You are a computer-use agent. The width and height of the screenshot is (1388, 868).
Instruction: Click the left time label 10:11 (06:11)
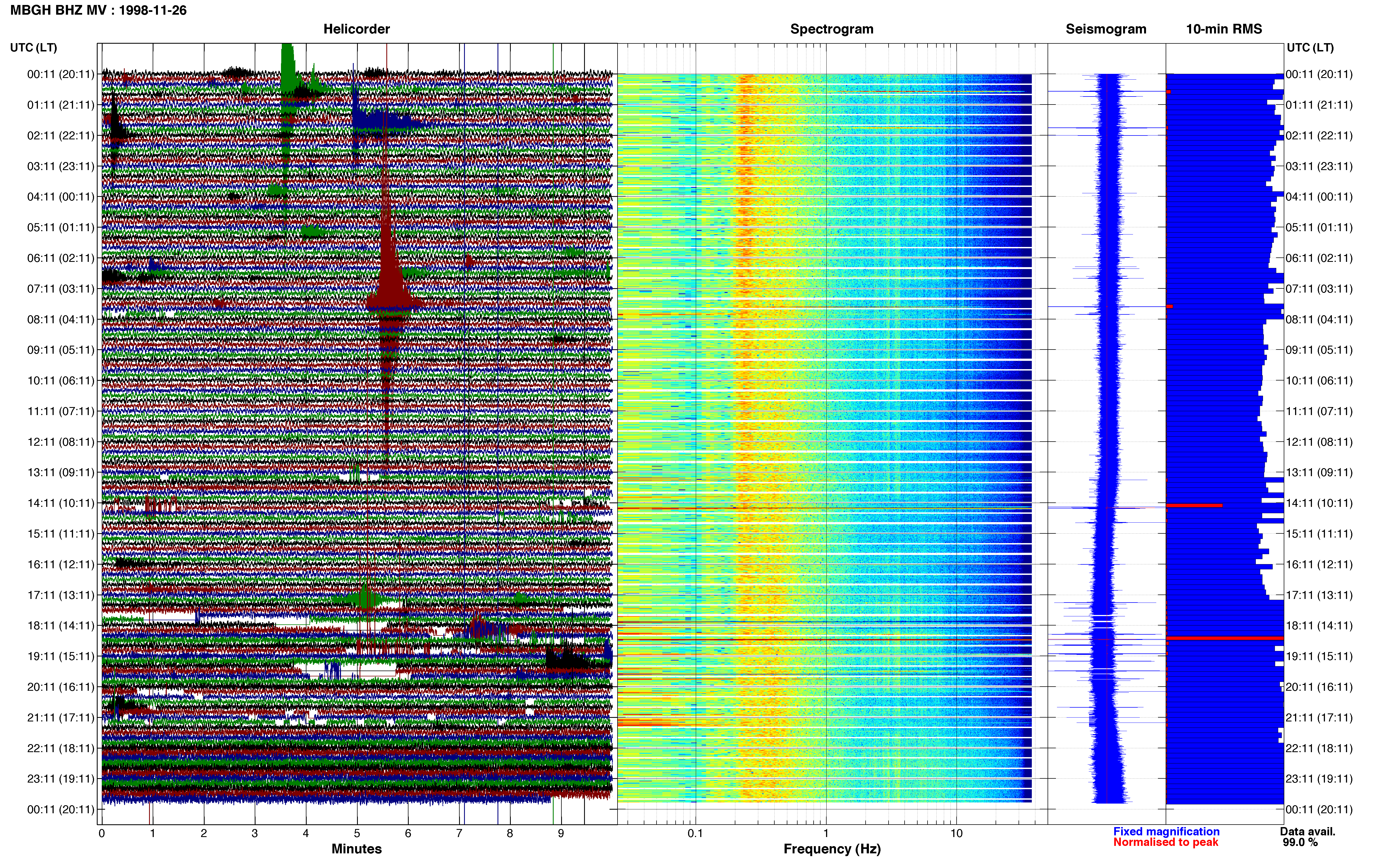[x=61, y=380]
